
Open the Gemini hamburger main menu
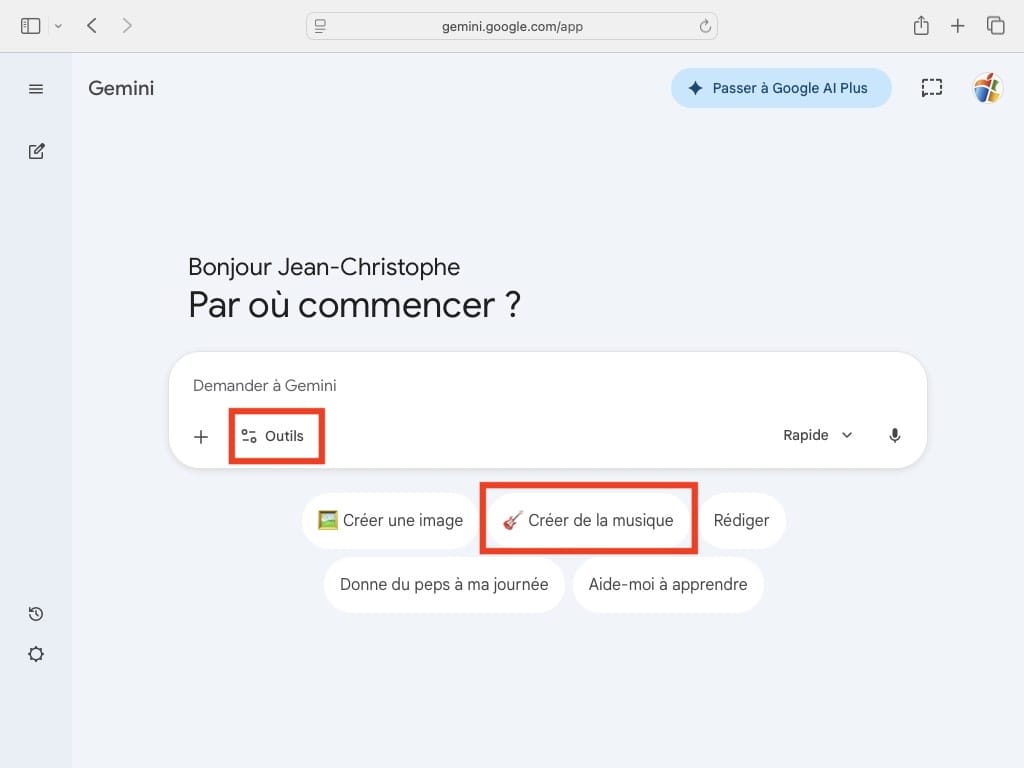pos(36,89)
